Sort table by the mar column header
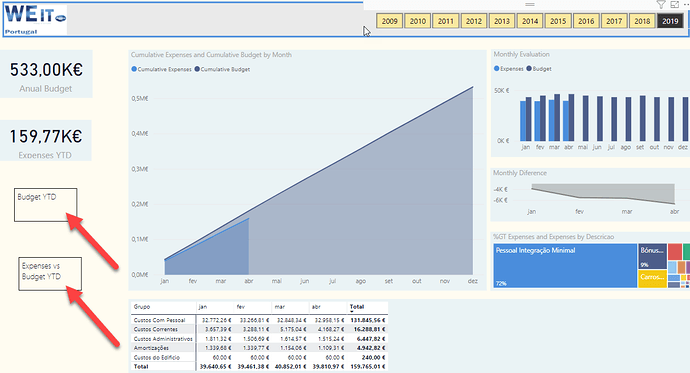Screen dimensions: 690x373 [279, 307]
